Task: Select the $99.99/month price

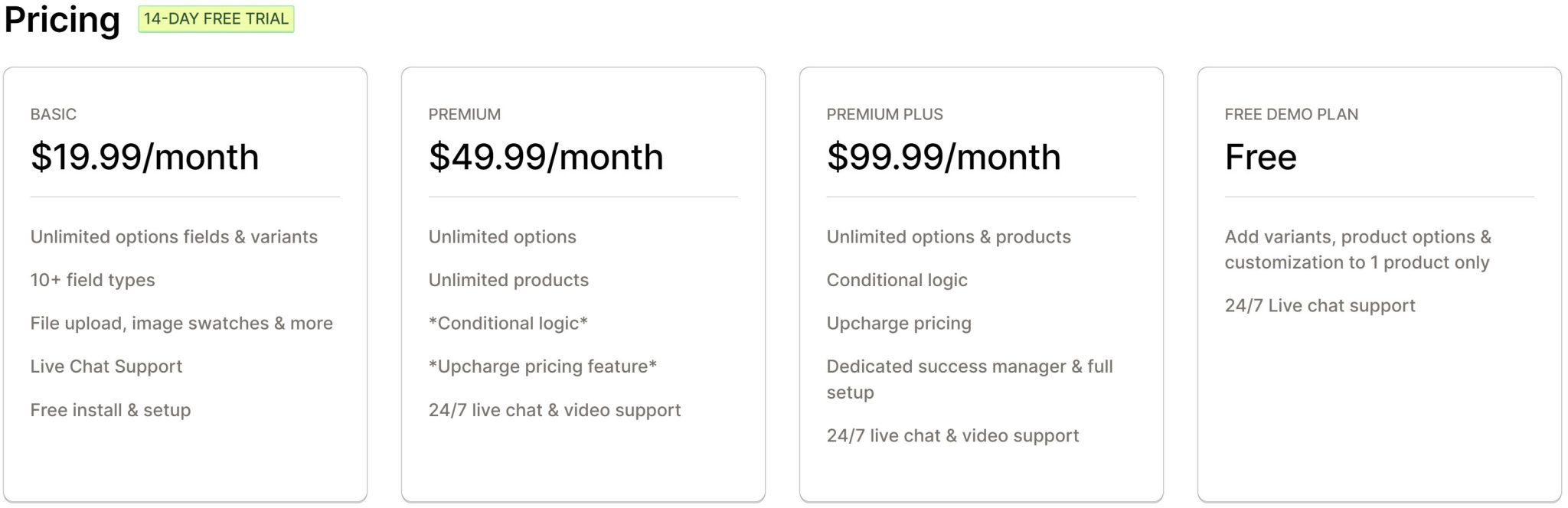Action: point(944,157)
